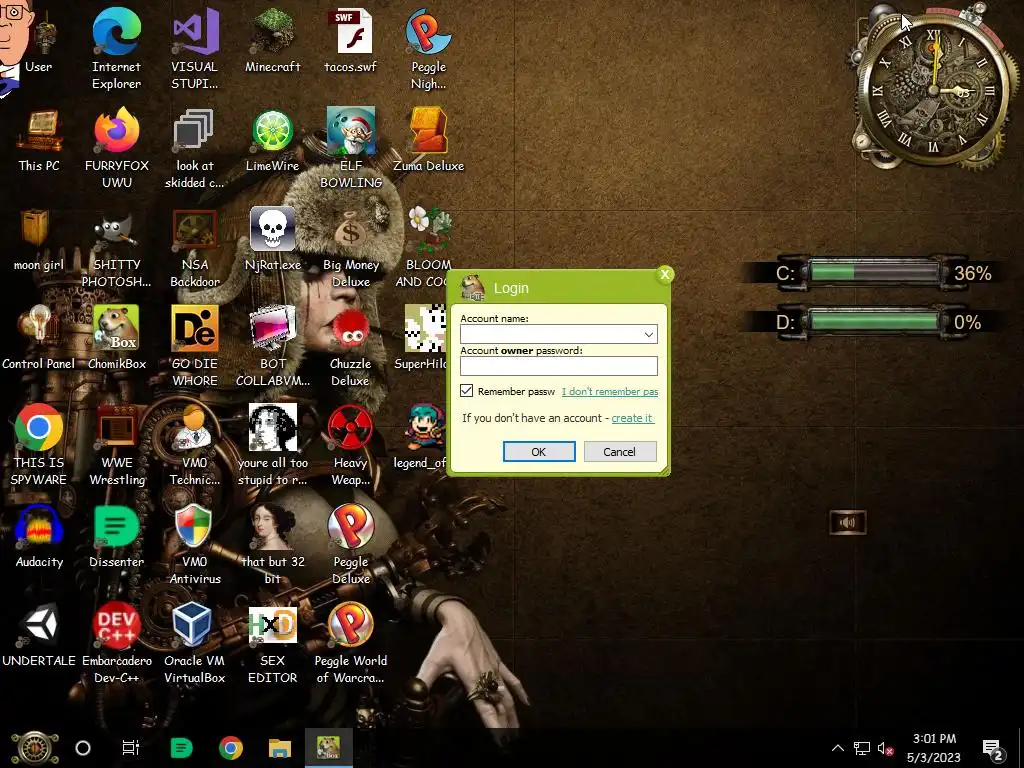This screenshot has width=1024, height=768.
Task: Select the ELF BOWLING icon
Action: [x=351, y=147]
